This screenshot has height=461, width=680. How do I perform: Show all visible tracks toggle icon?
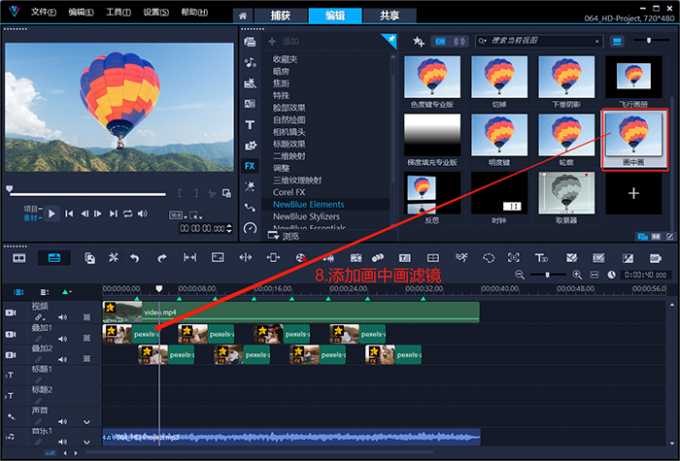(x=18, y=292)
